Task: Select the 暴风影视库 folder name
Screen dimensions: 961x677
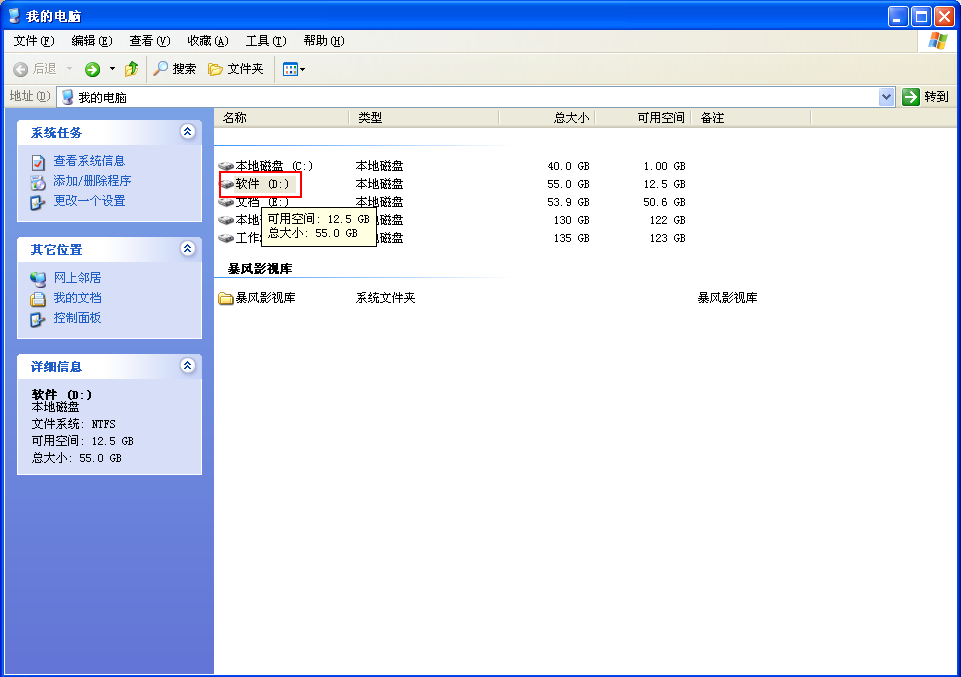Action: coord(265,298)
